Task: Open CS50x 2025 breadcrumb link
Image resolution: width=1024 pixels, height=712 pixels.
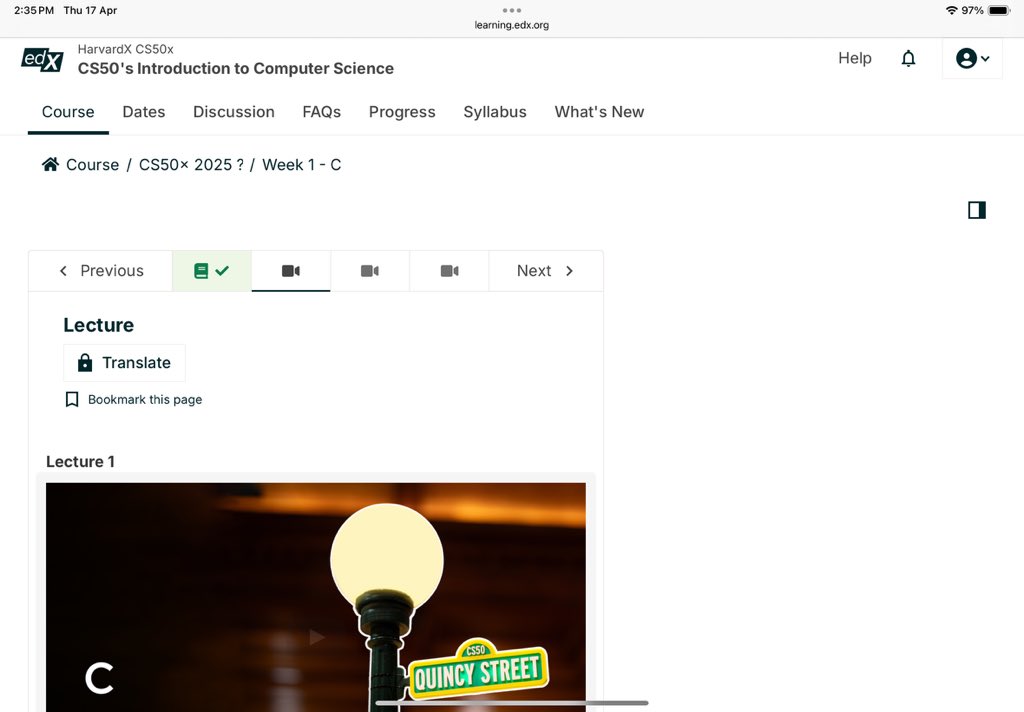Action: (191, 165)
